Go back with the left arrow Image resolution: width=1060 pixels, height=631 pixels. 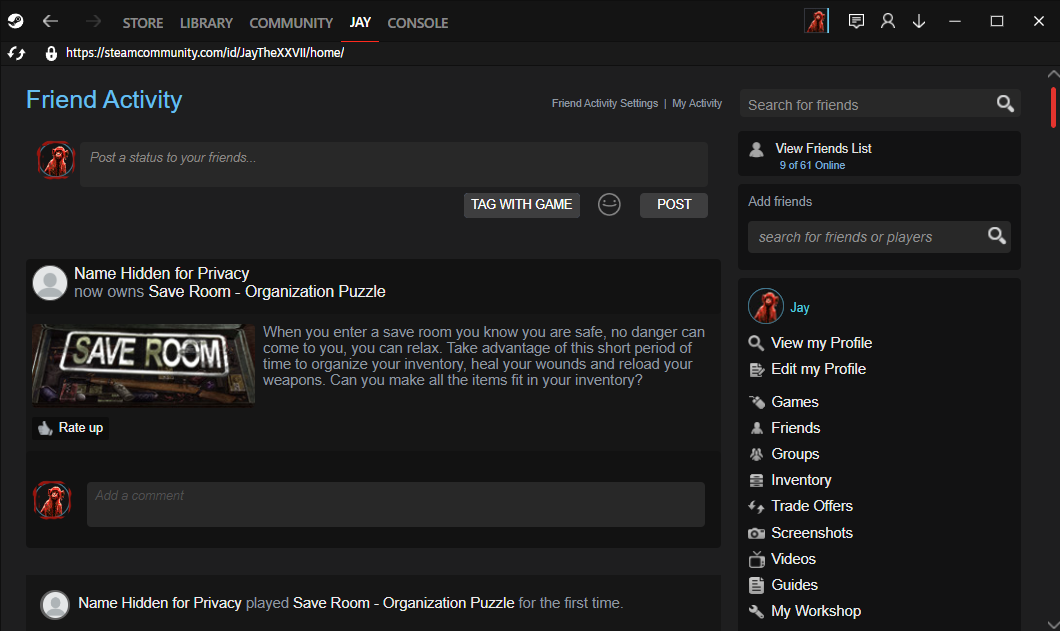pyautogui.click(x=50, y=22)
